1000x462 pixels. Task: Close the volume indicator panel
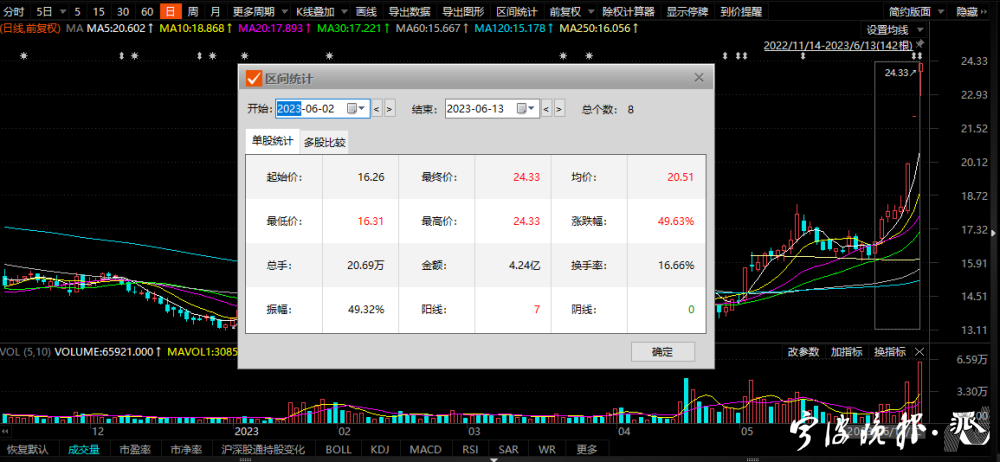921,352
